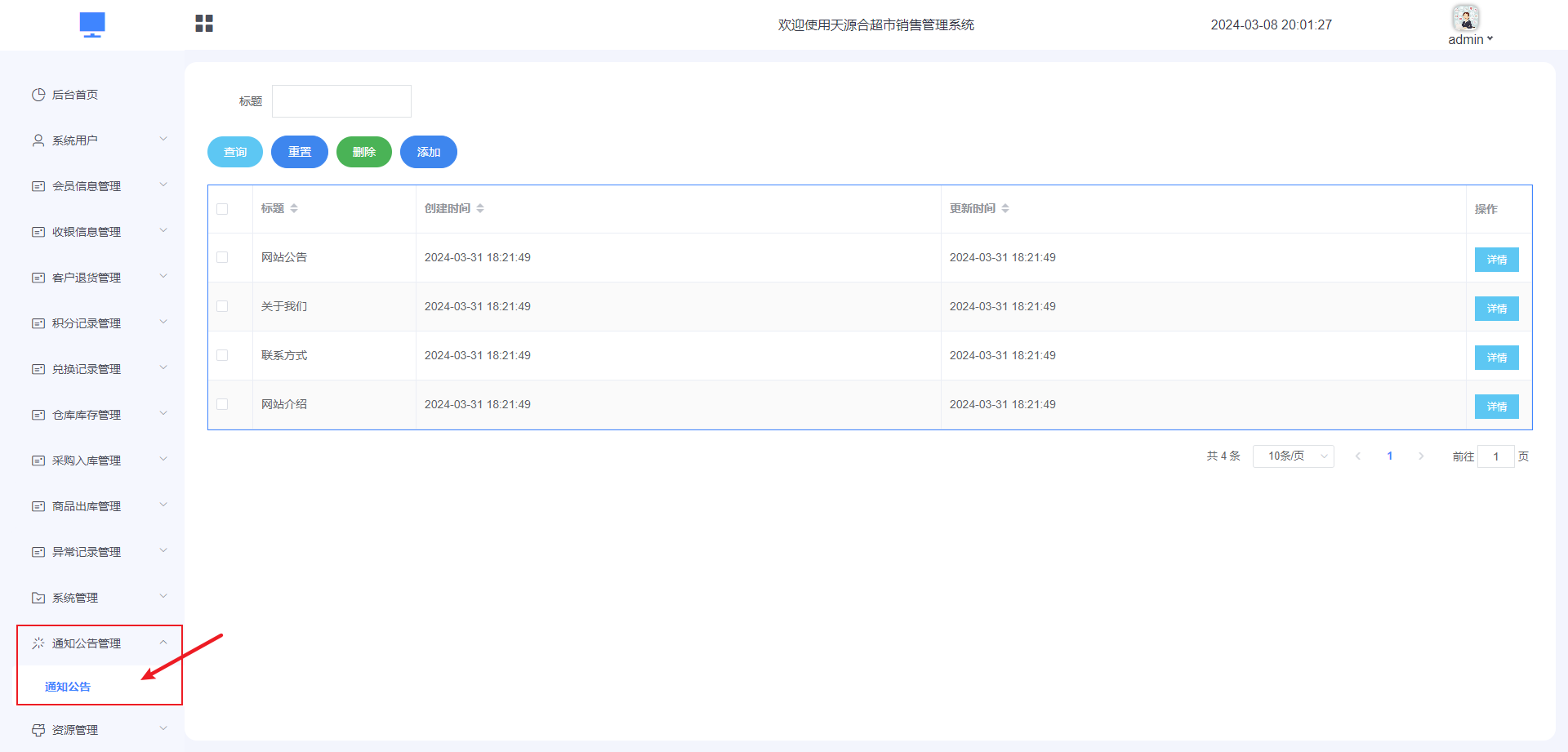Expand the 系统管理 chevron

pyautogui.click(x=163, y=596)
